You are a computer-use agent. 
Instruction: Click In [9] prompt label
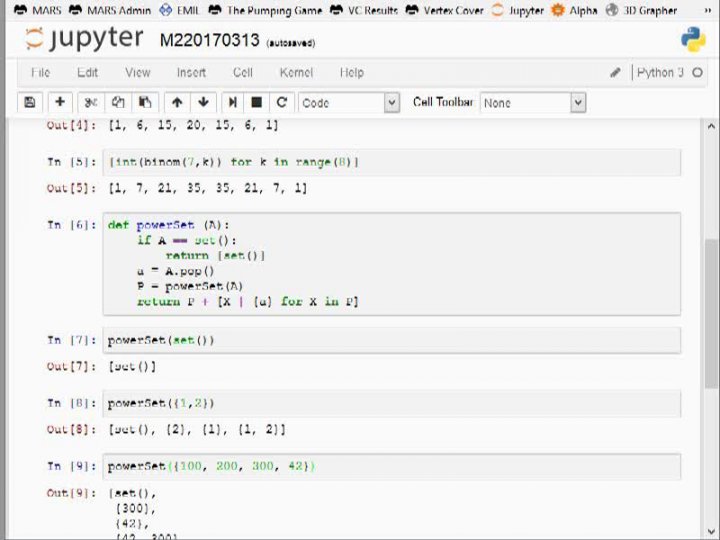(x=72, y=466)
